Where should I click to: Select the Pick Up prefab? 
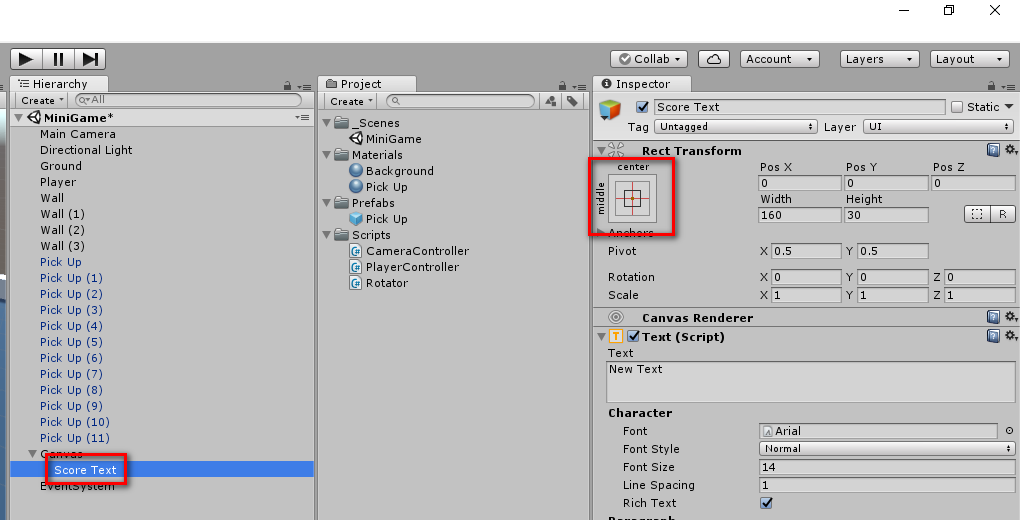coord(386,219)
